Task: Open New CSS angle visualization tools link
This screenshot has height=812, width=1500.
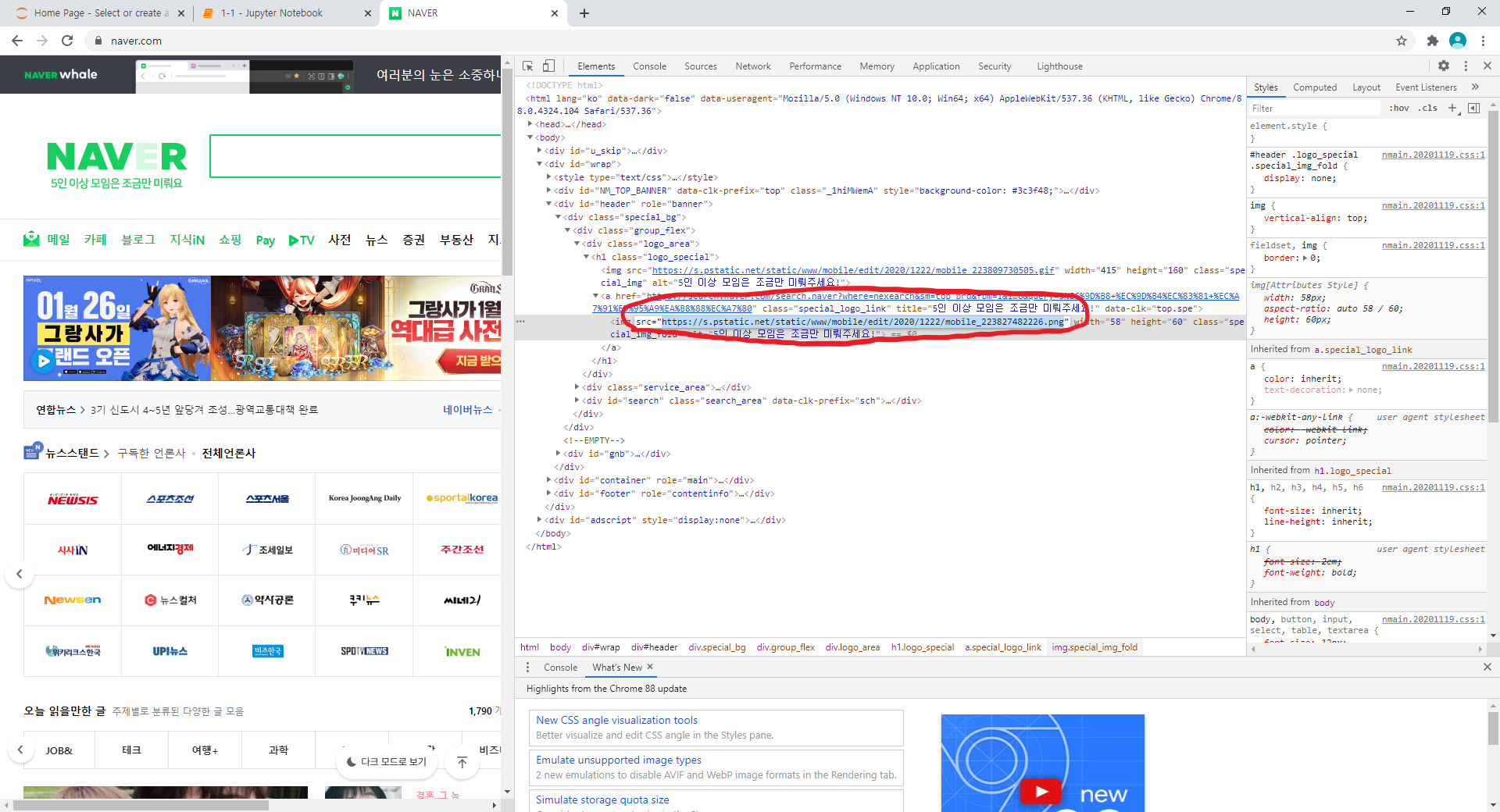Action: point(616,720)
